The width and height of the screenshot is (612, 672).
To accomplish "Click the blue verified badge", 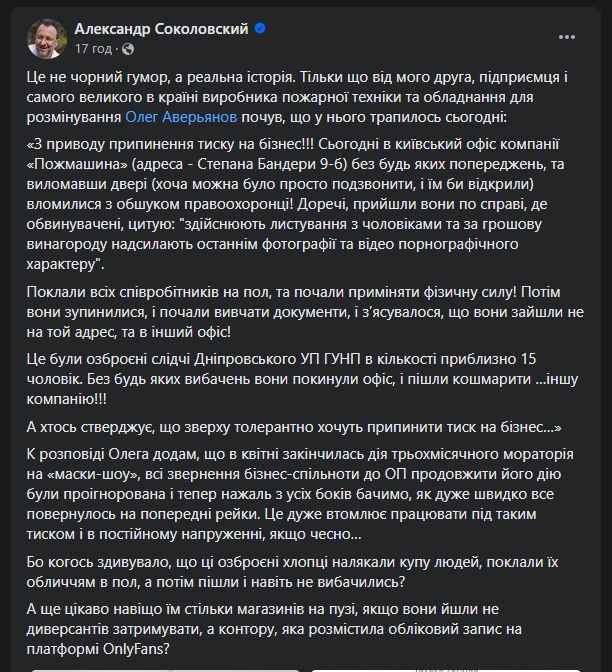I will (x=260, y=30).
